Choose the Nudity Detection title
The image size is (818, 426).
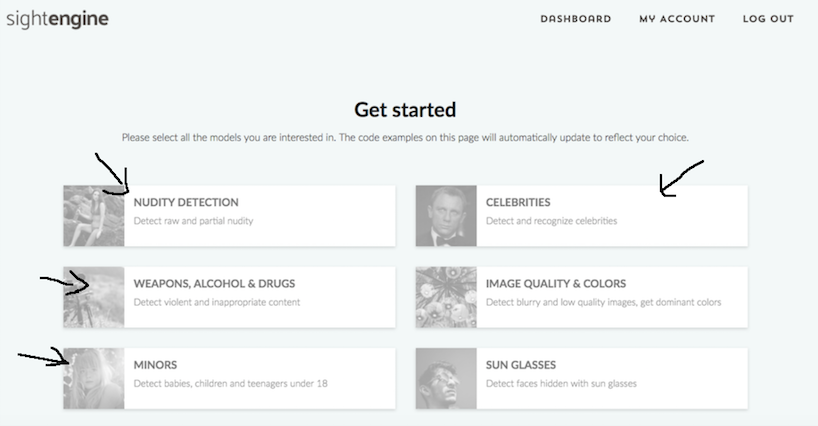coord(186,202)
